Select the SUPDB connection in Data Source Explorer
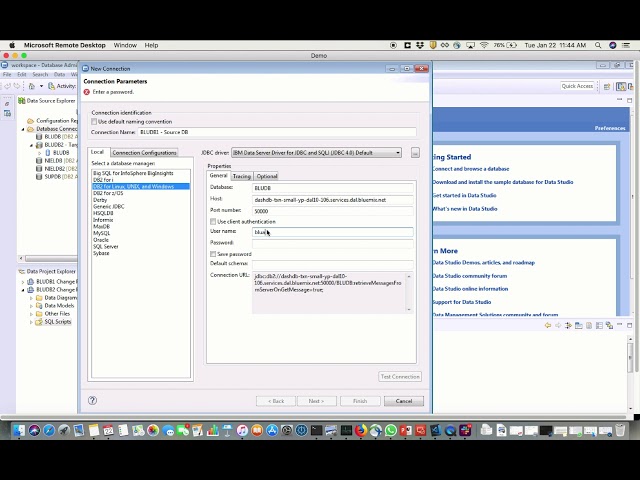 pyautogui.click(x=57, y=177)
